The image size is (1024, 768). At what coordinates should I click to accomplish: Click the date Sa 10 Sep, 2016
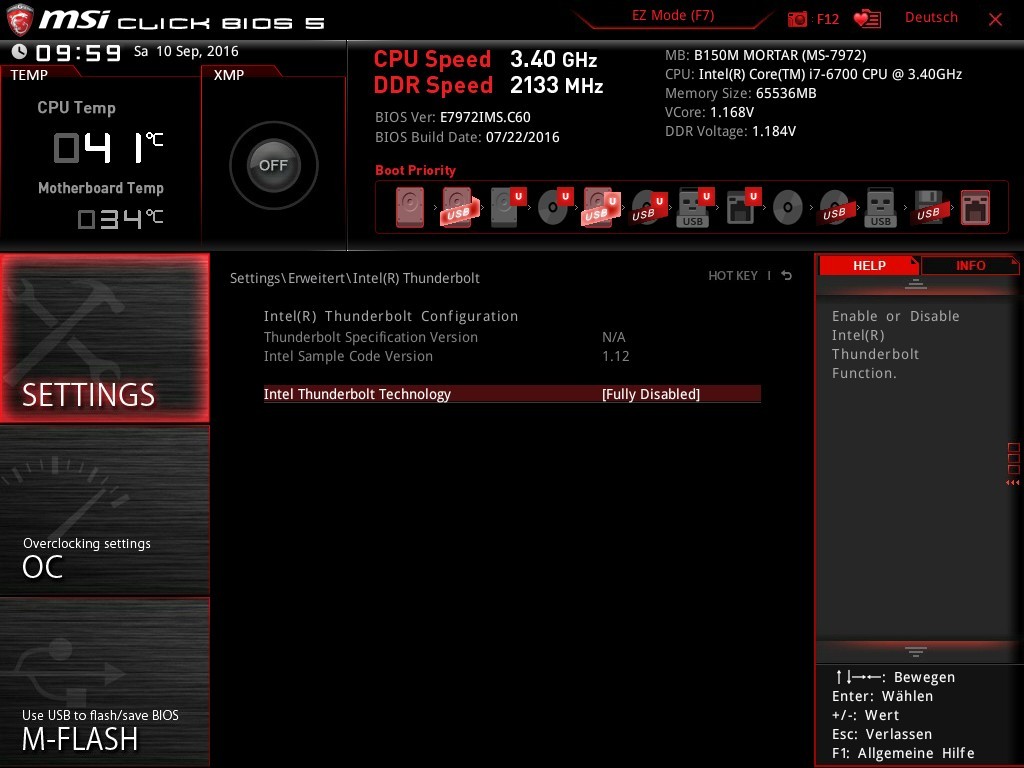186,51
